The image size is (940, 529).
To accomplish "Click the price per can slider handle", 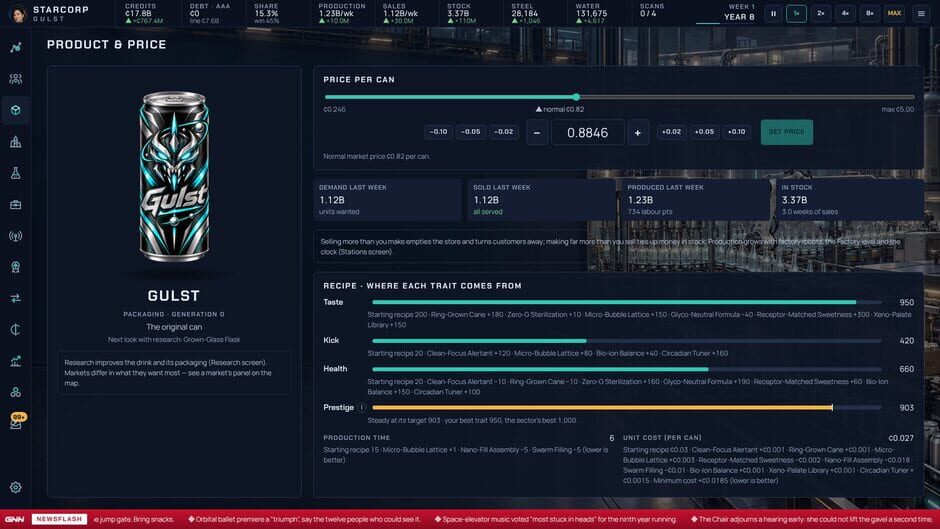I will [x=576, y=97].
